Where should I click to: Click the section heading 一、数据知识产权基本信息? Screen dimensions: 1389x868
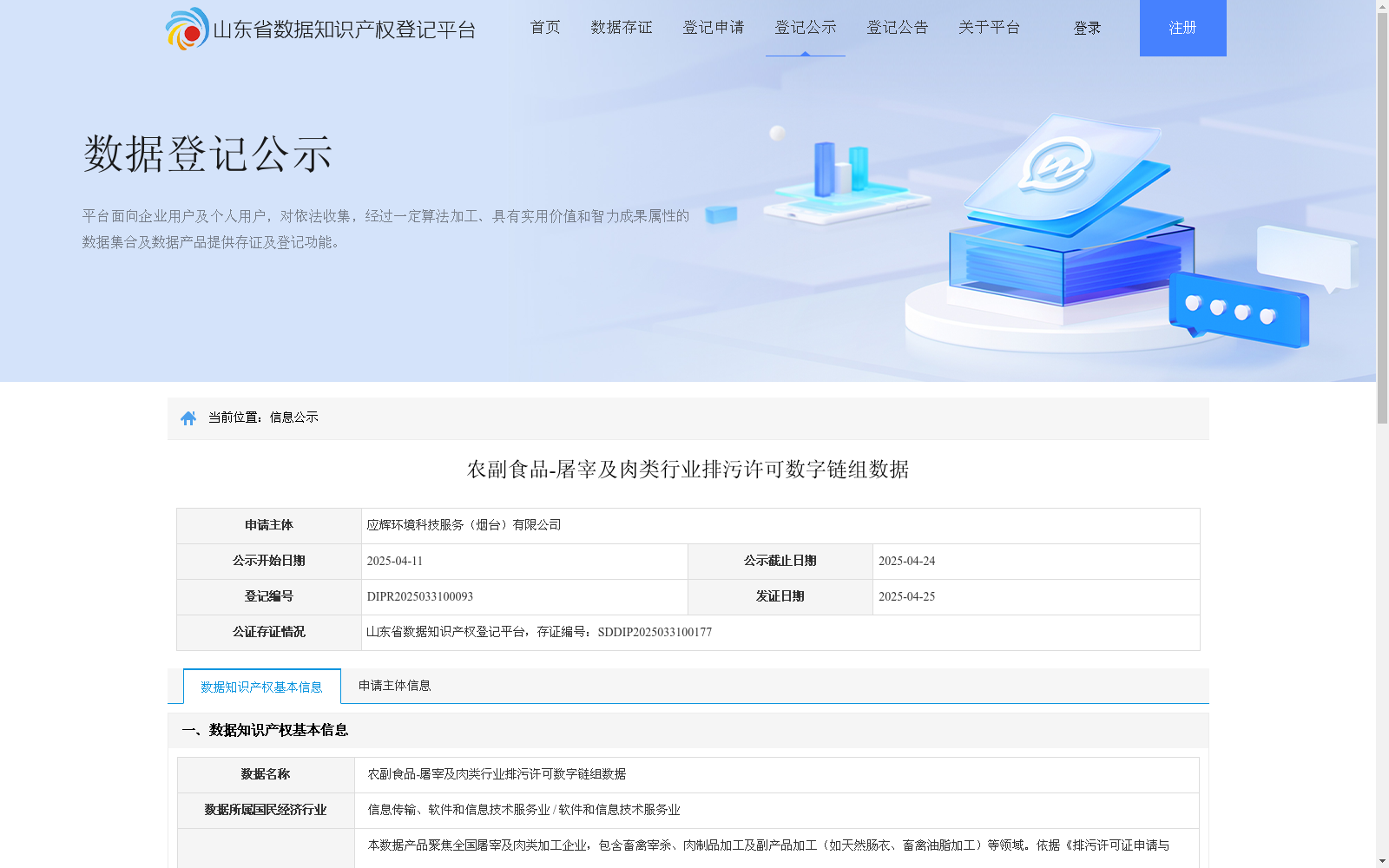265,730
